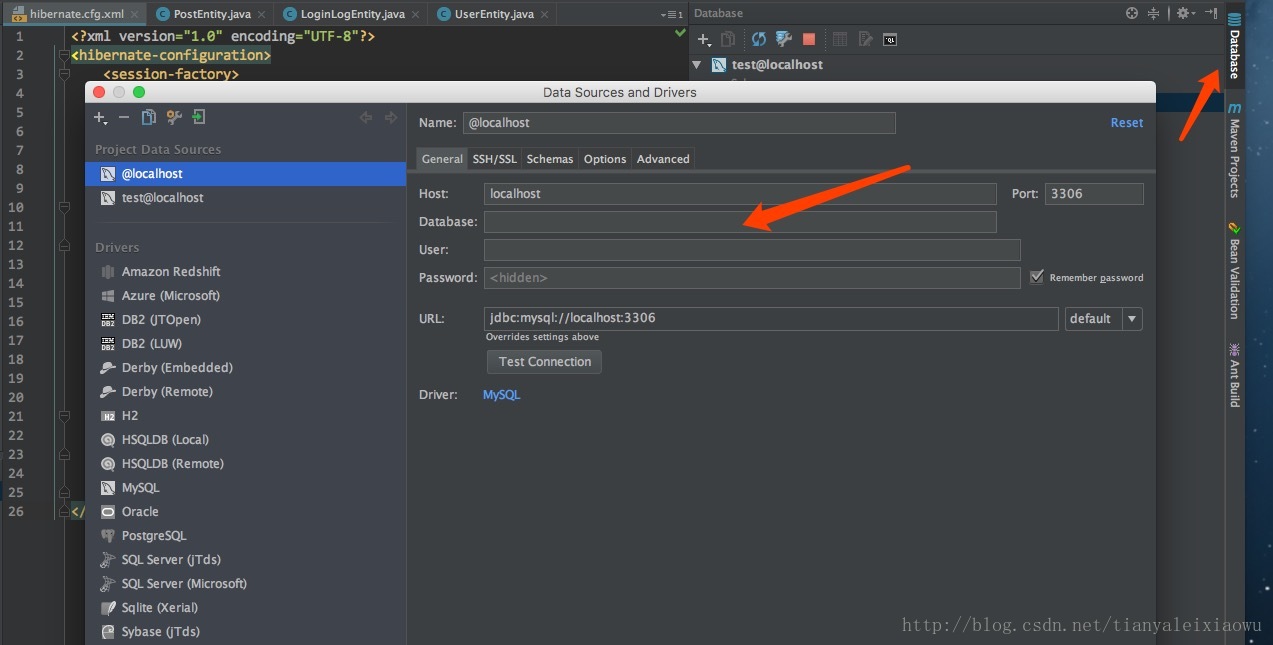
Task: Select @localhost in Project Data Sources
Action: pos(246,174)
